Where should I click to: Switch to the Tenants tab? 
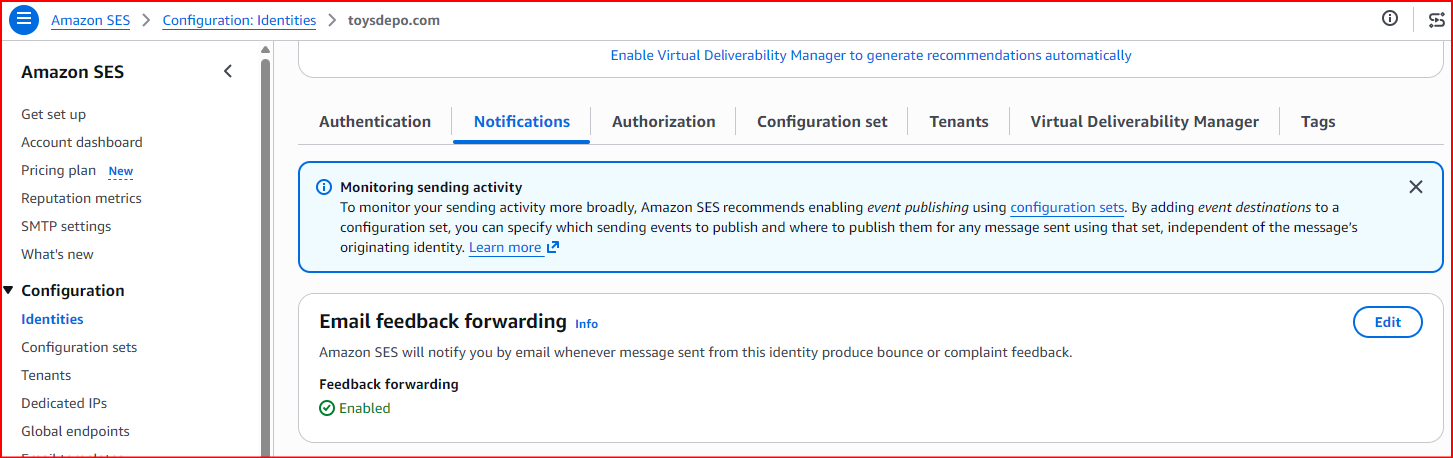959,122
